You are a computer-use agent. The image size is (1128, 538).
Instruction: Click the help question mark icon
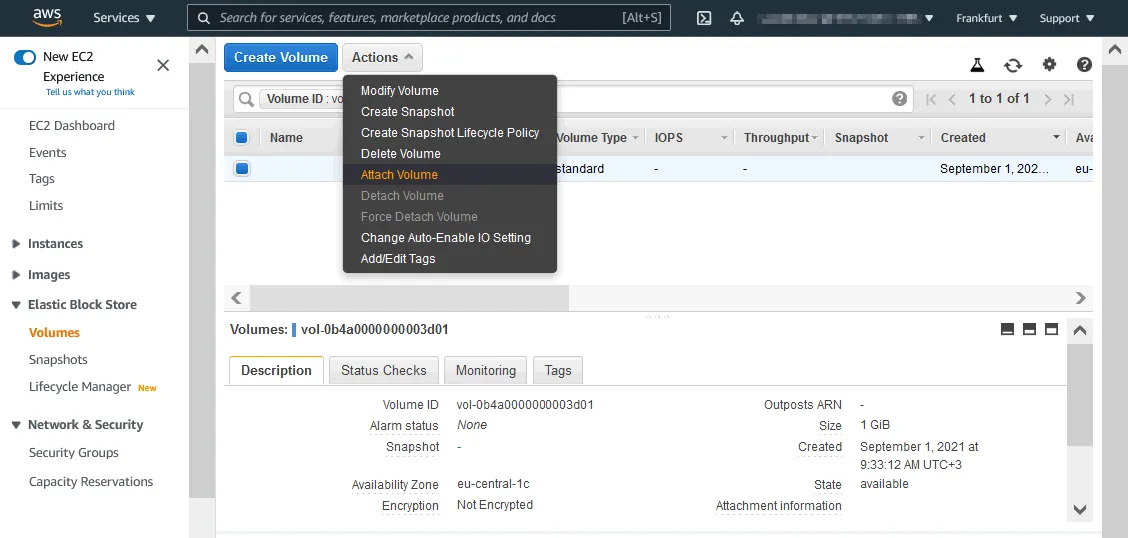1084,65
